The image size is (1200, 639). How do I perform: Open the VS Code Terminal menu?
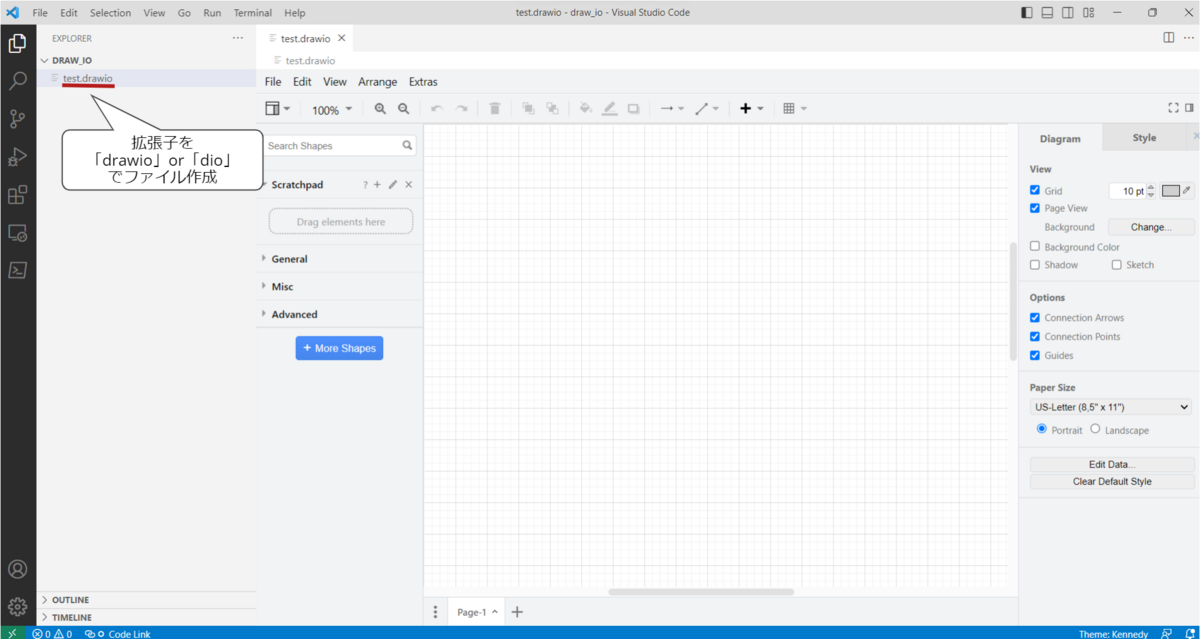tap(253, 13)
